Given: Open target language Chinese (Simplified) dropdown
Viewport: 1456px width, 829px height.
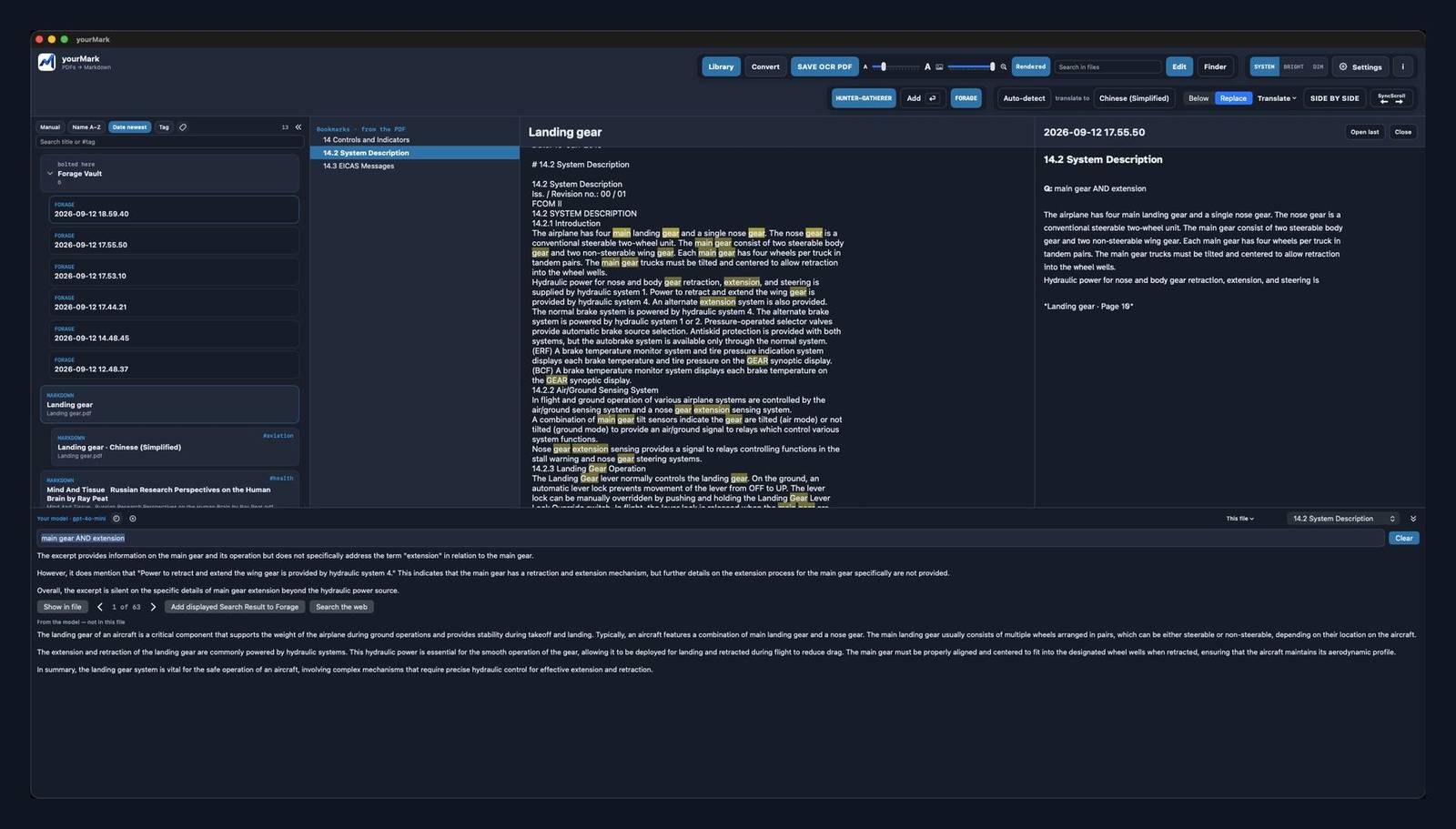Looking at the screenshot, I should pyautogui.click(x=1134, y=98).
